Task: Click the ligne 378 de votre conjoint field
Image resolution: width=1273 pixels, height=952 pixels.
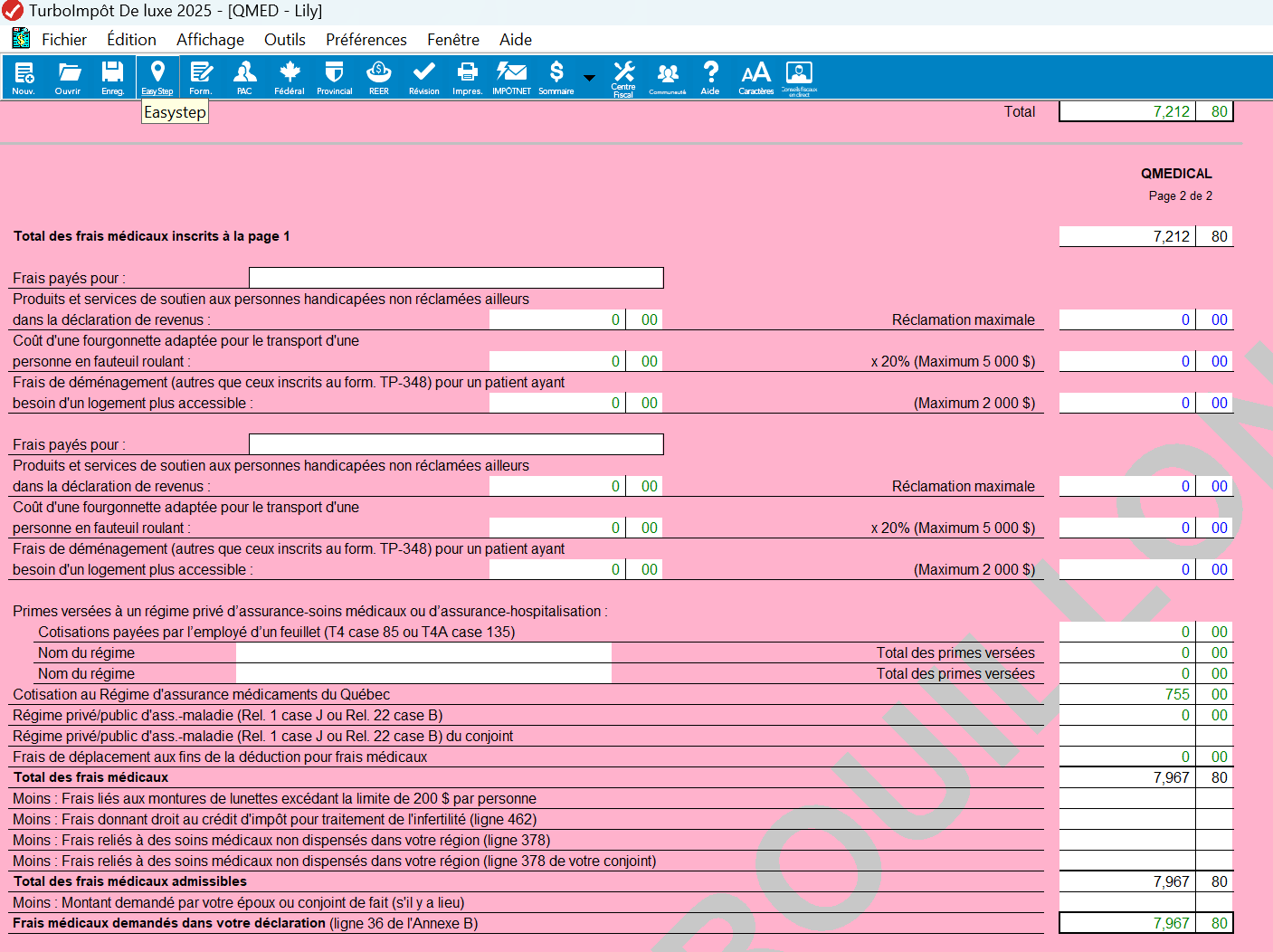Action: [1145, 861]
